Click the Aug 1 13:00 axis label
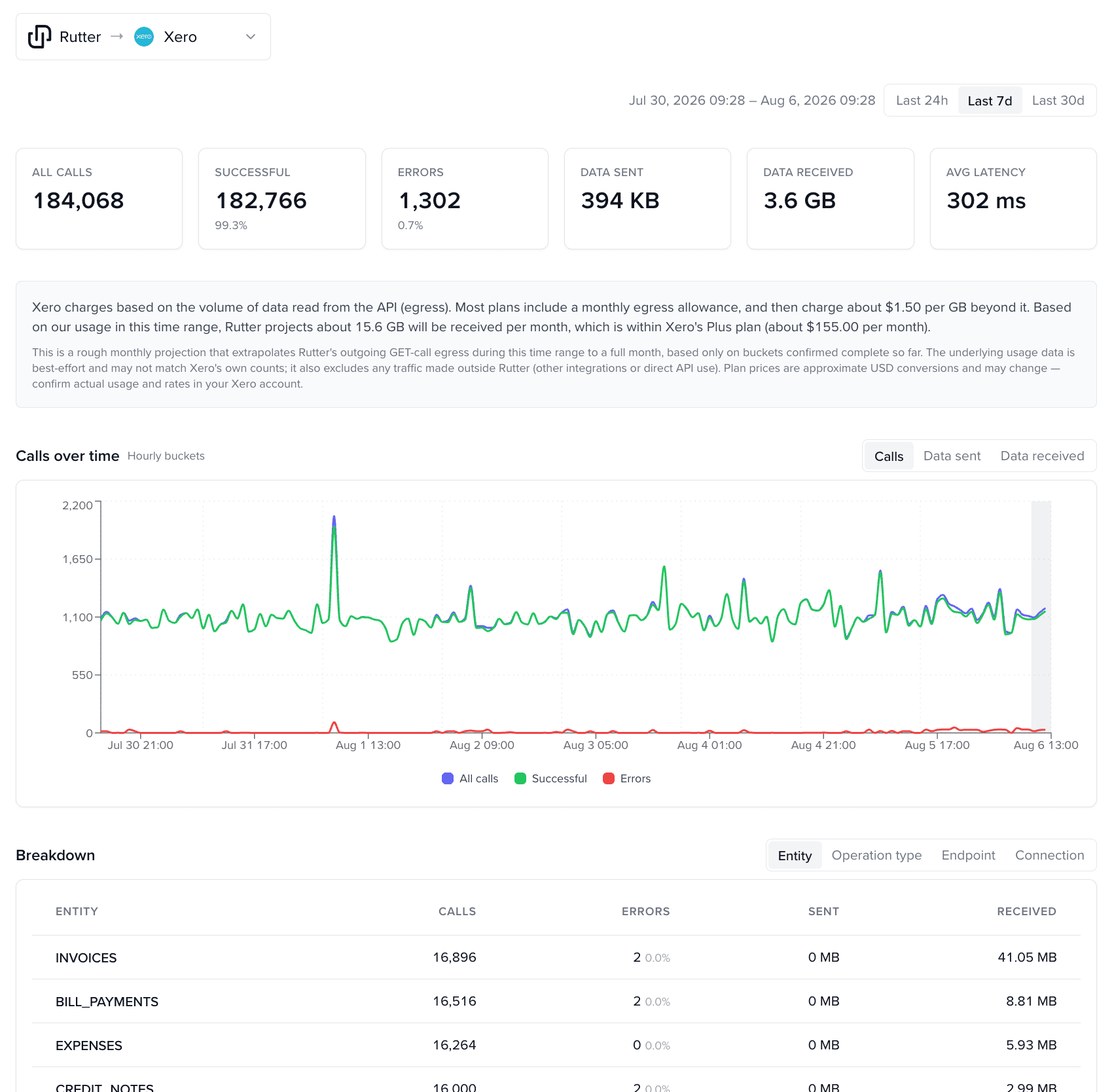 (368, 745)
